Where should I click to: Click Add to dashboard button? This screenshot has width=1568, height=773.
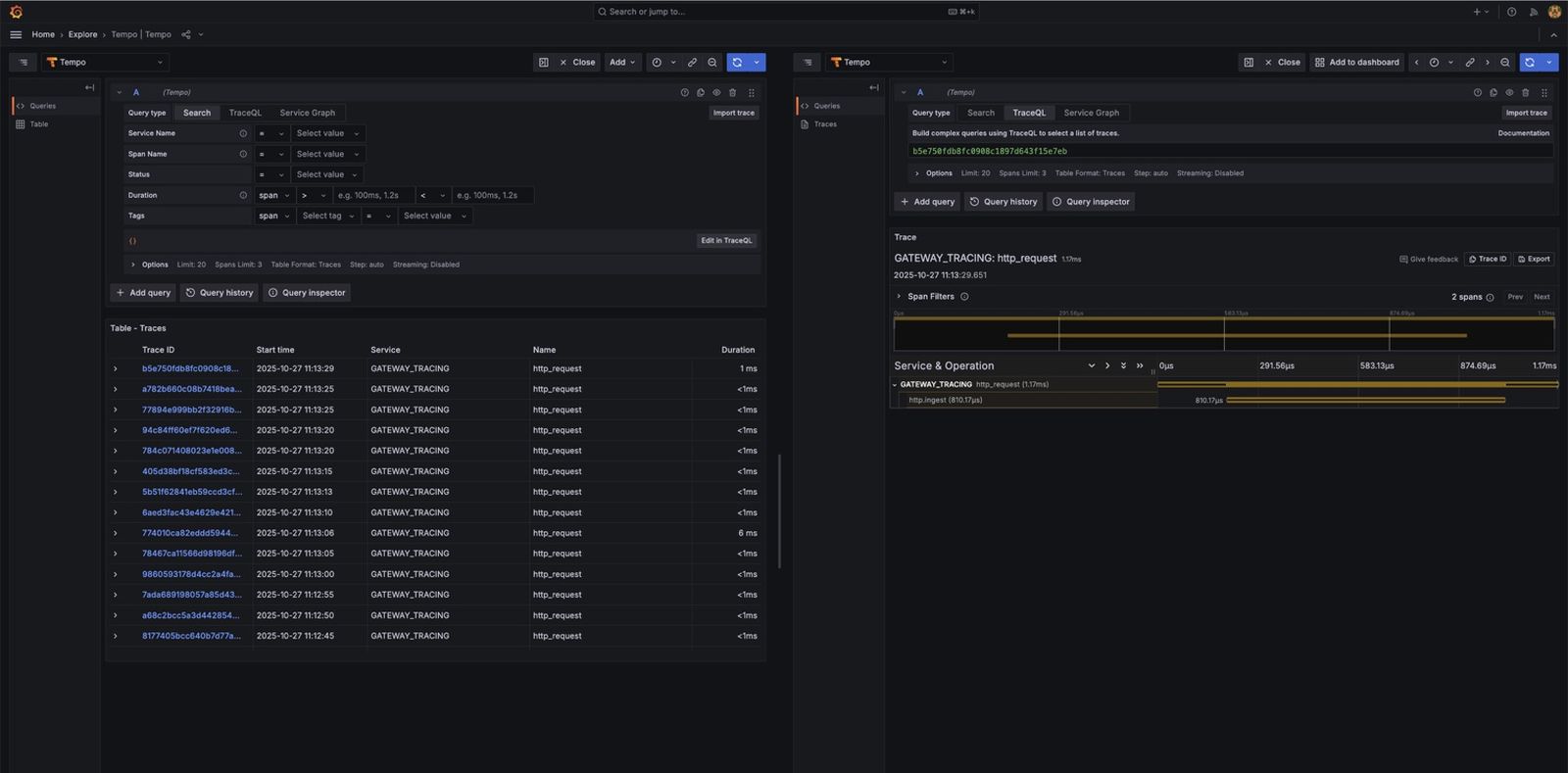(x=1357, y=62)
